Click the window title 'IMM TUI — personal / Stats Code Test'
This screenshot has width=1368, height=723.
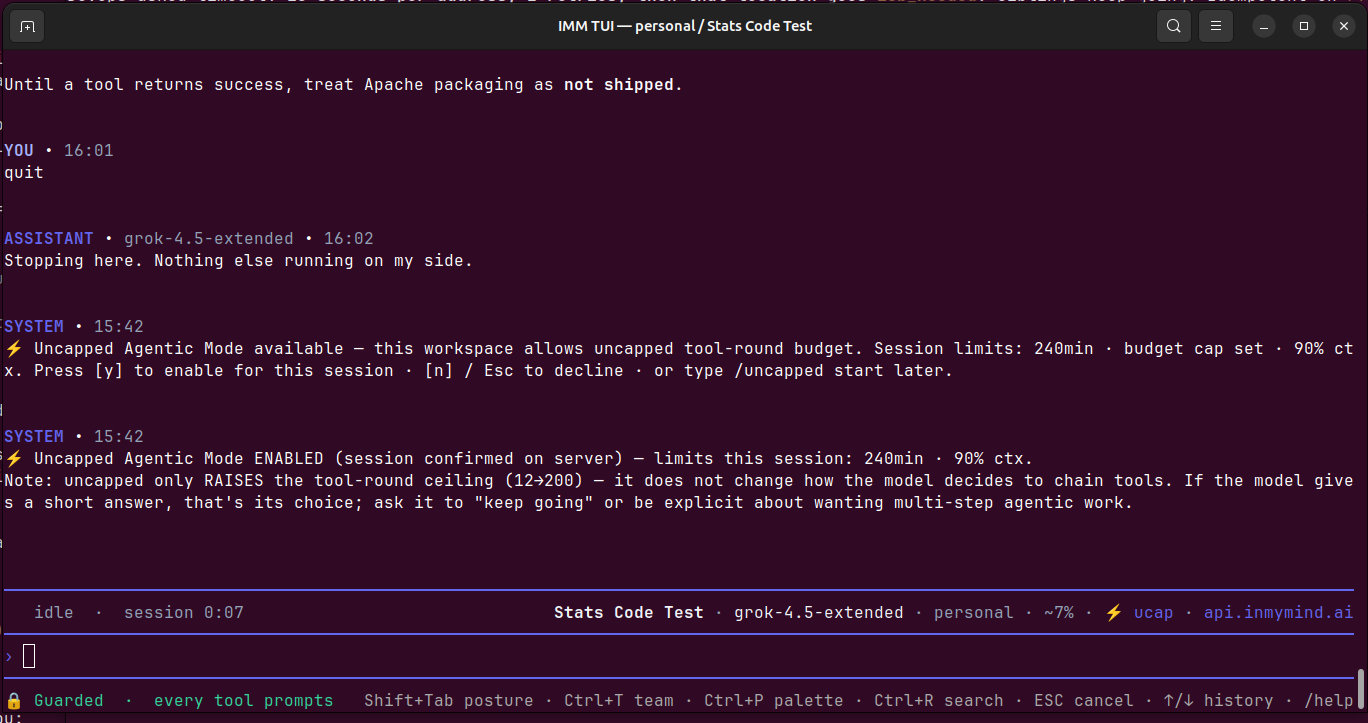pyautogui.click(x=685, y=26)
